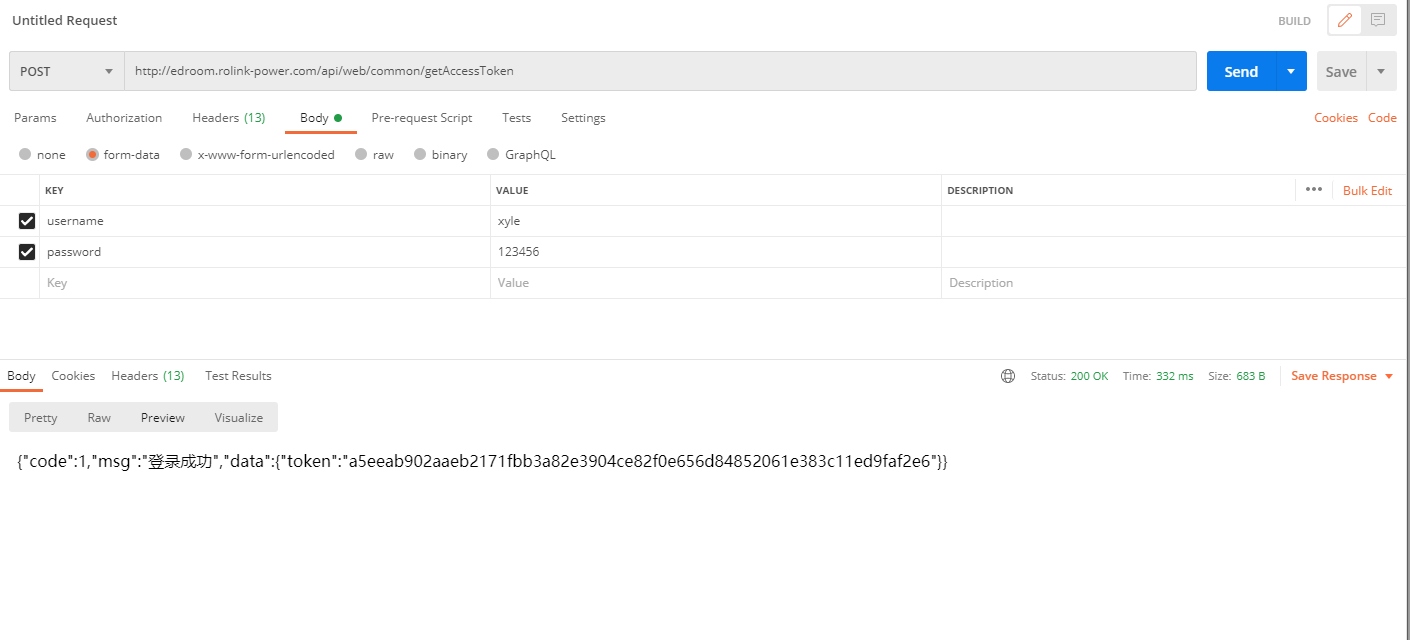Open the comments icon at top right

coord(1378,20)
